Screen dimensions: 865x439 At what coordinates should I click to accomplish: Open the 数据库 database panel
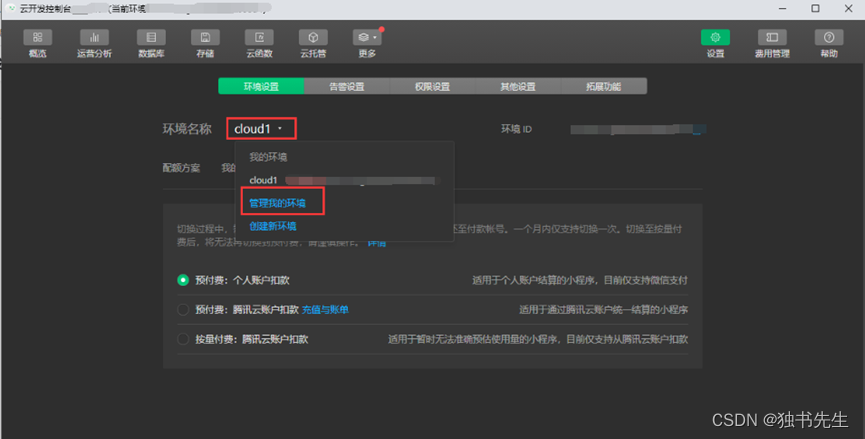pos(151,44)
